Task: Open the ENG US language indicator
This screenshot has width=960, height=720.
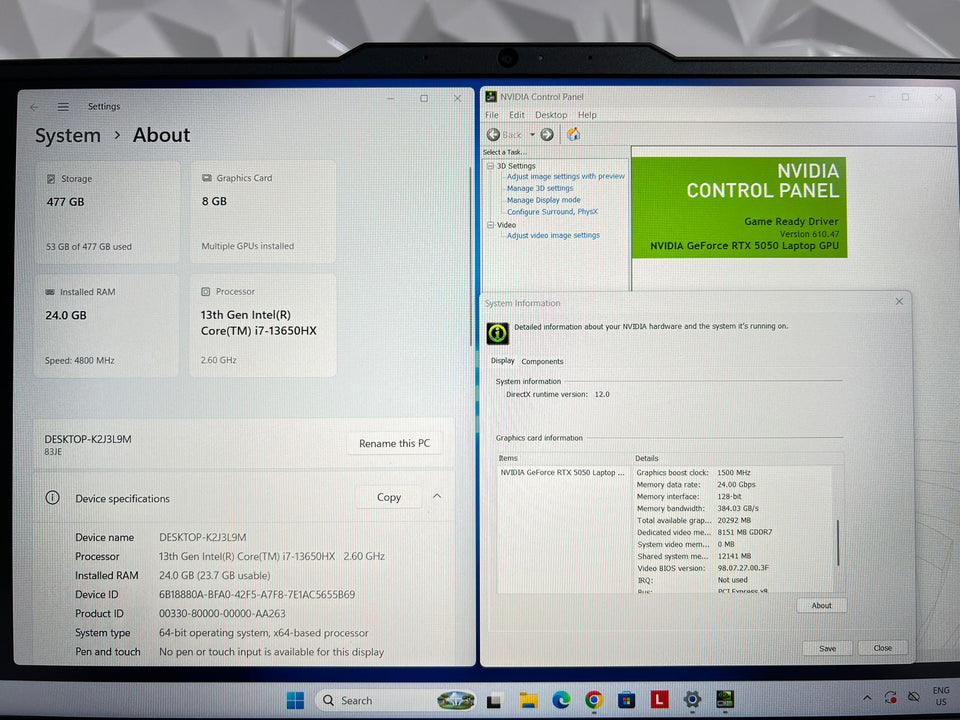Action: click(941, 696)
